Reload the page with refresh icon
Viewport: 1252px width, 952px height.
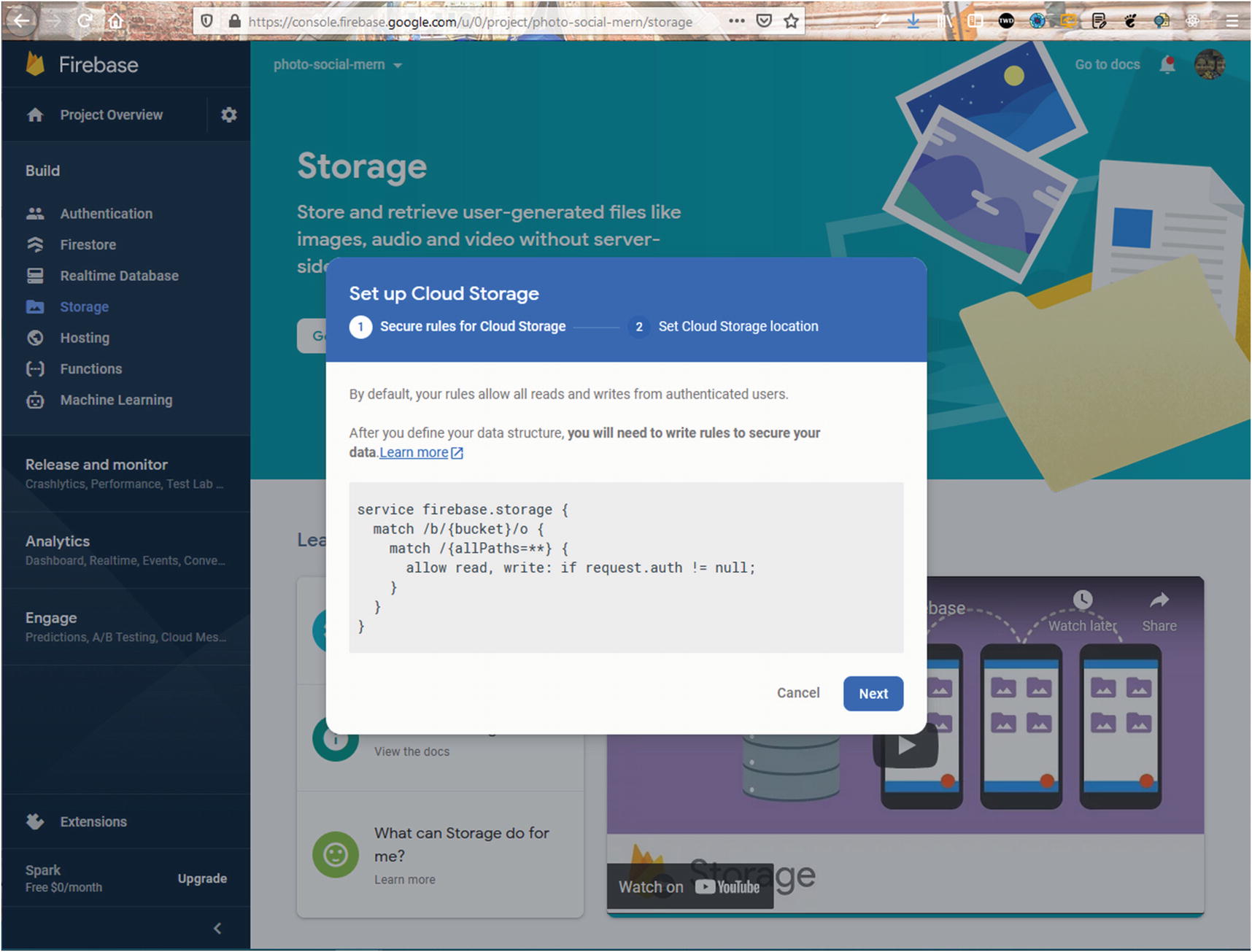pos(85,21)
